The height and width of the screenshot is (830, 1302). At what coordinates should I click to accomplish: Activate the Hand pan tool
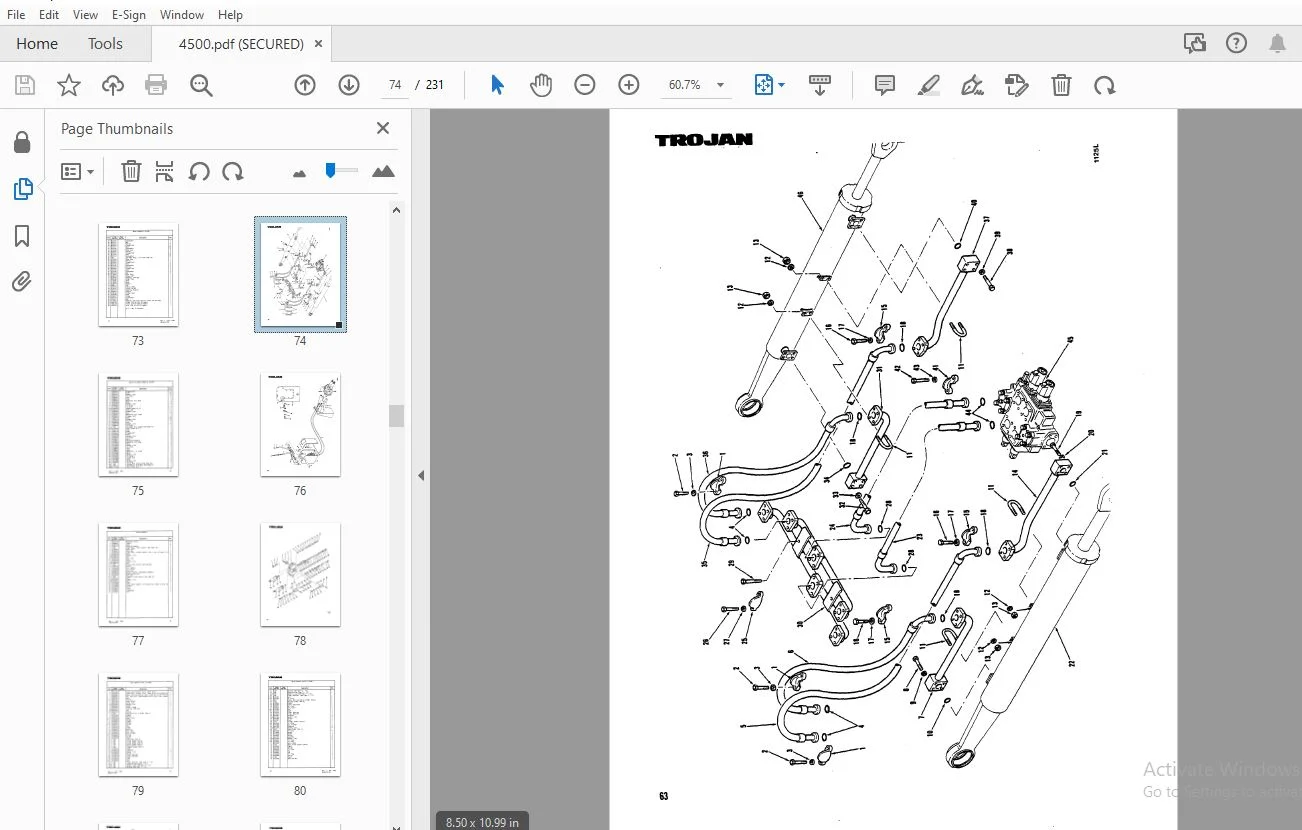point(541,85)
